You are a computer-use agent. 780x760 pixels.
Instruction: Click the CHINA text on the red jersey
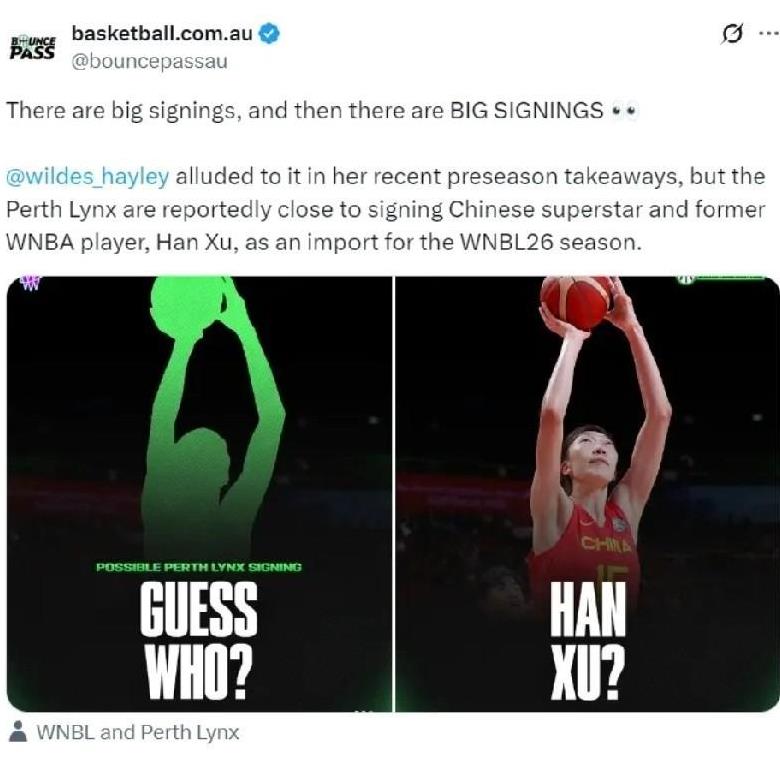pyautogui.click(x=606, y=544)
